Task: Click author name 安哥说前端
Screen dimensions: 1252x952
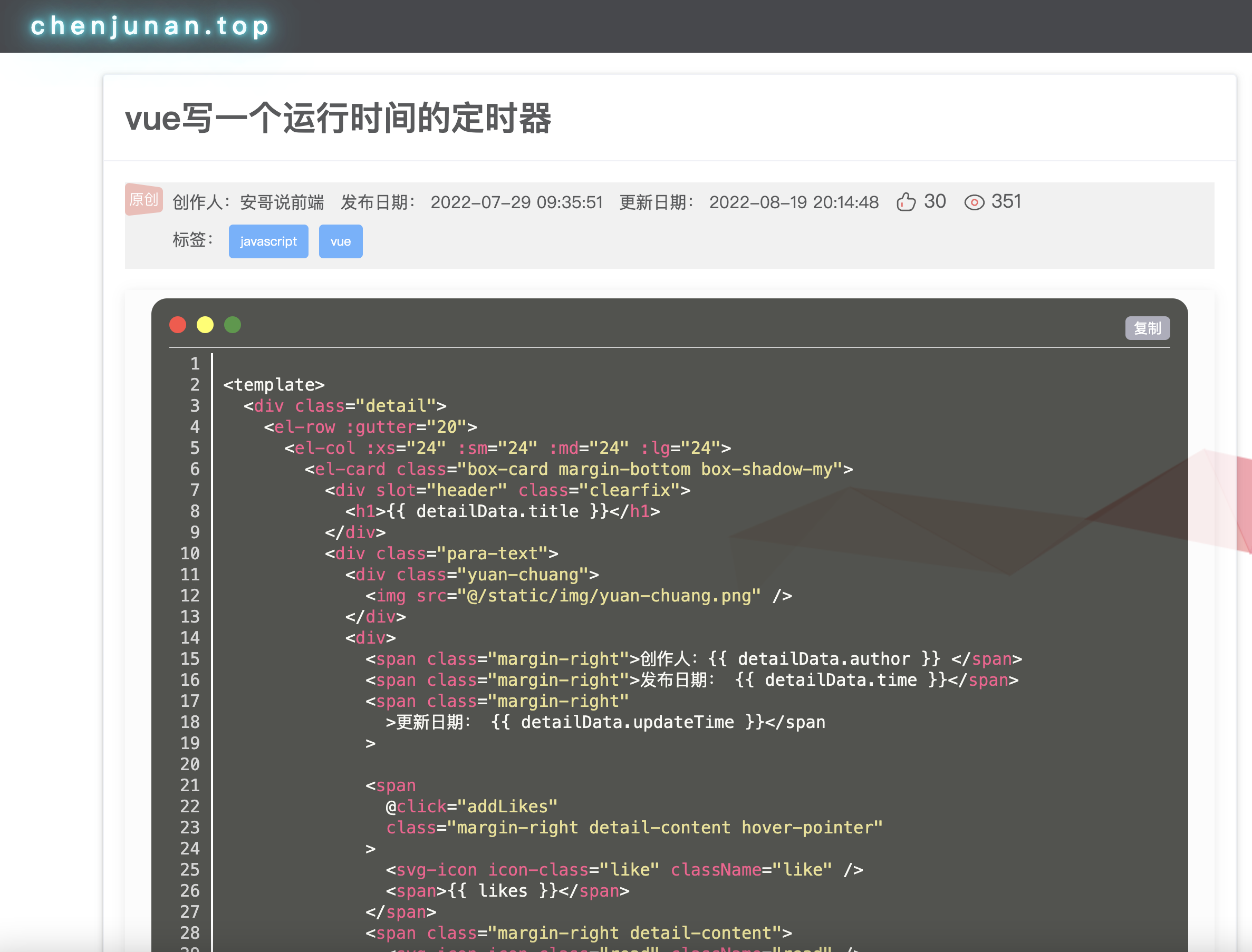Action: 282,202
